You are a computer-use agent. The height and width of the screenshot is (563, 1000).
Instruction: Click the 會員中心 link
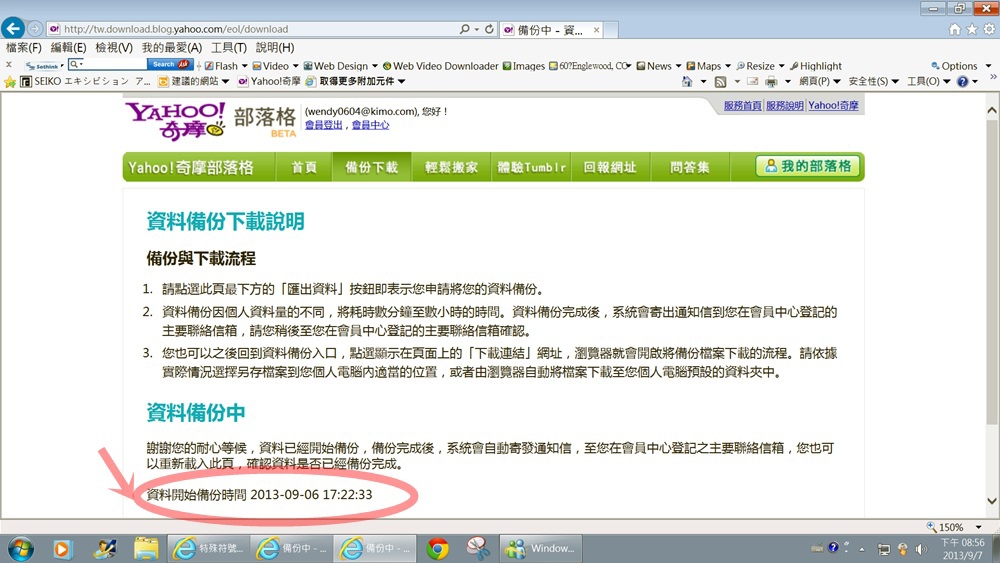pyautogui.click(x=370, y=125)
